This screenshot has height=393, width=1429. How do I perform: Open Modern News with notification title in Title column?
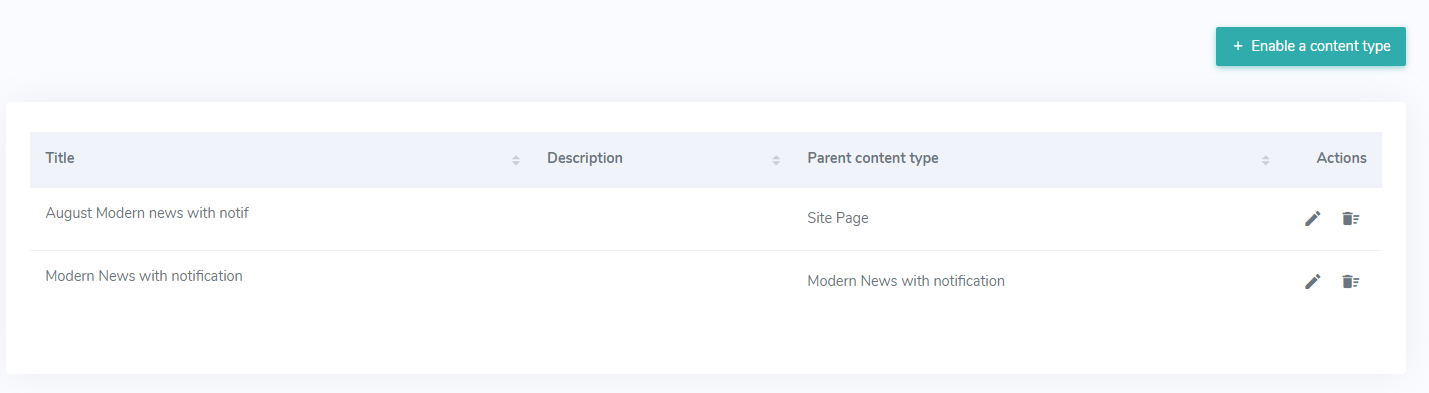coord(144,276)
